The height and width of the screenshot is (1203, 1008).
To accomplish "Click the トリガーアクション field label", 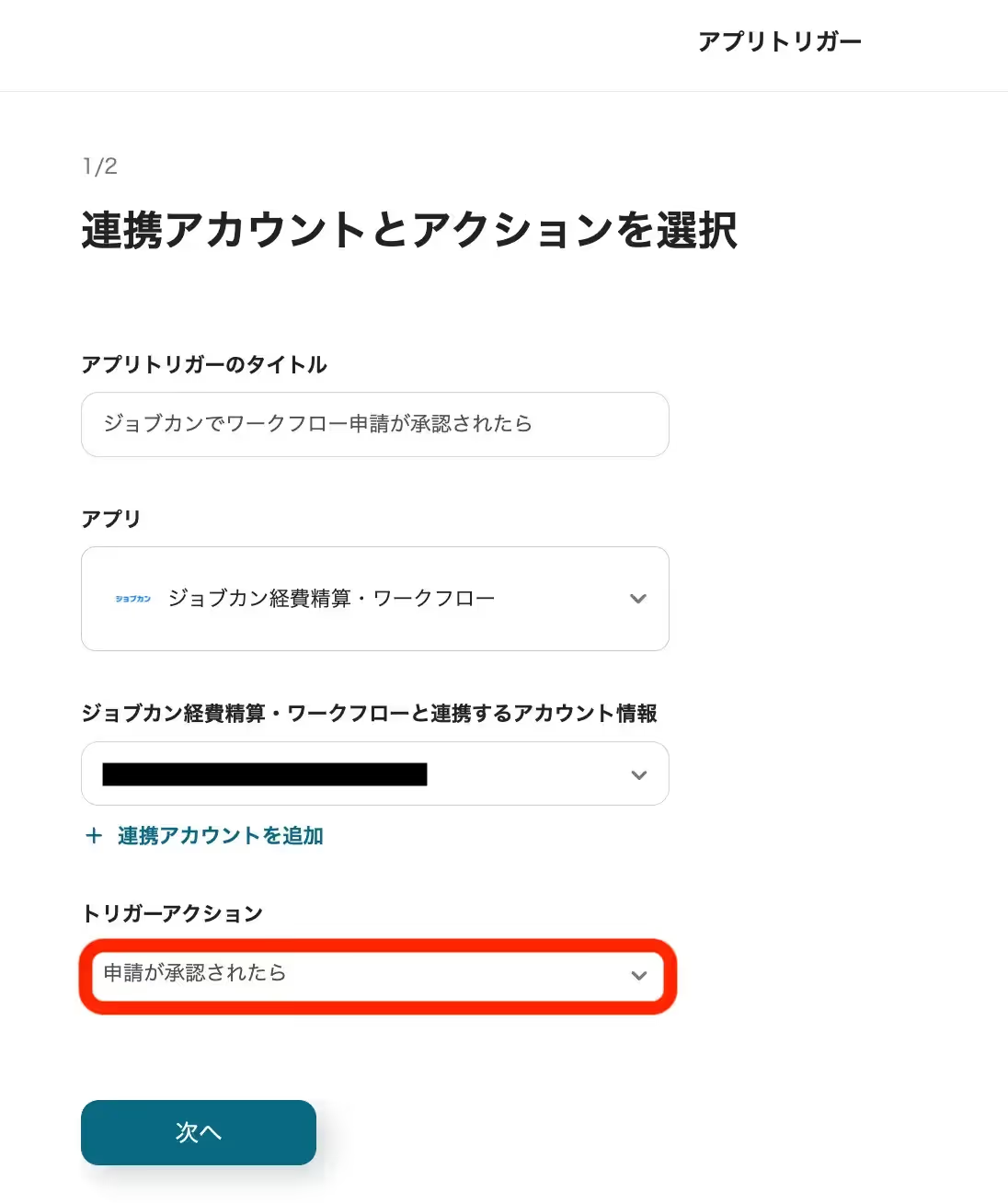I will point(172,913).
